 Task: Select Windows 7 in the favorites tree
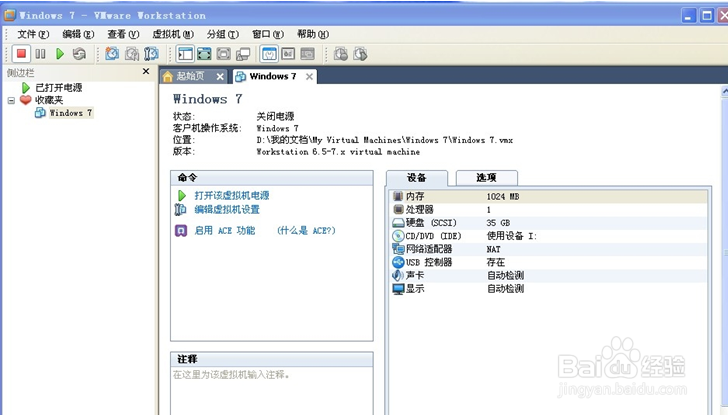71,113
